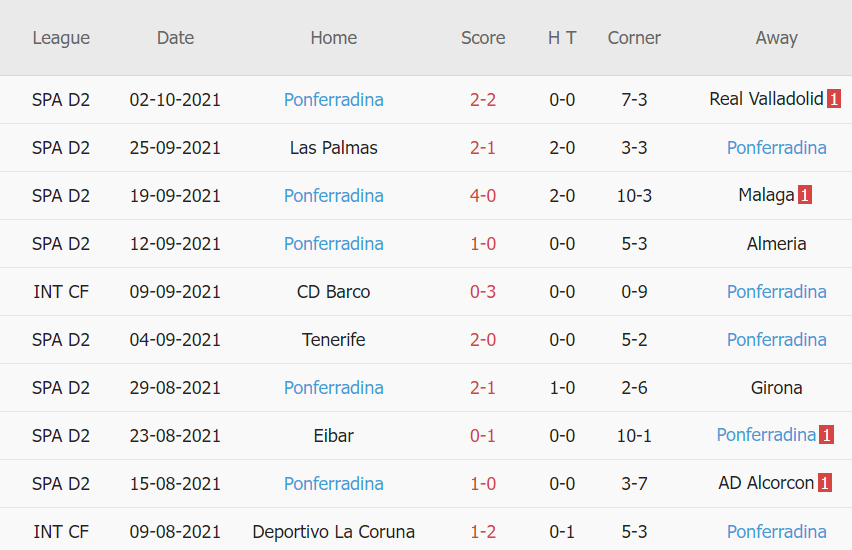Open the 2-2 score against Real Valladolid
This screenshot has height=550, width=852.
pos(483,99)
